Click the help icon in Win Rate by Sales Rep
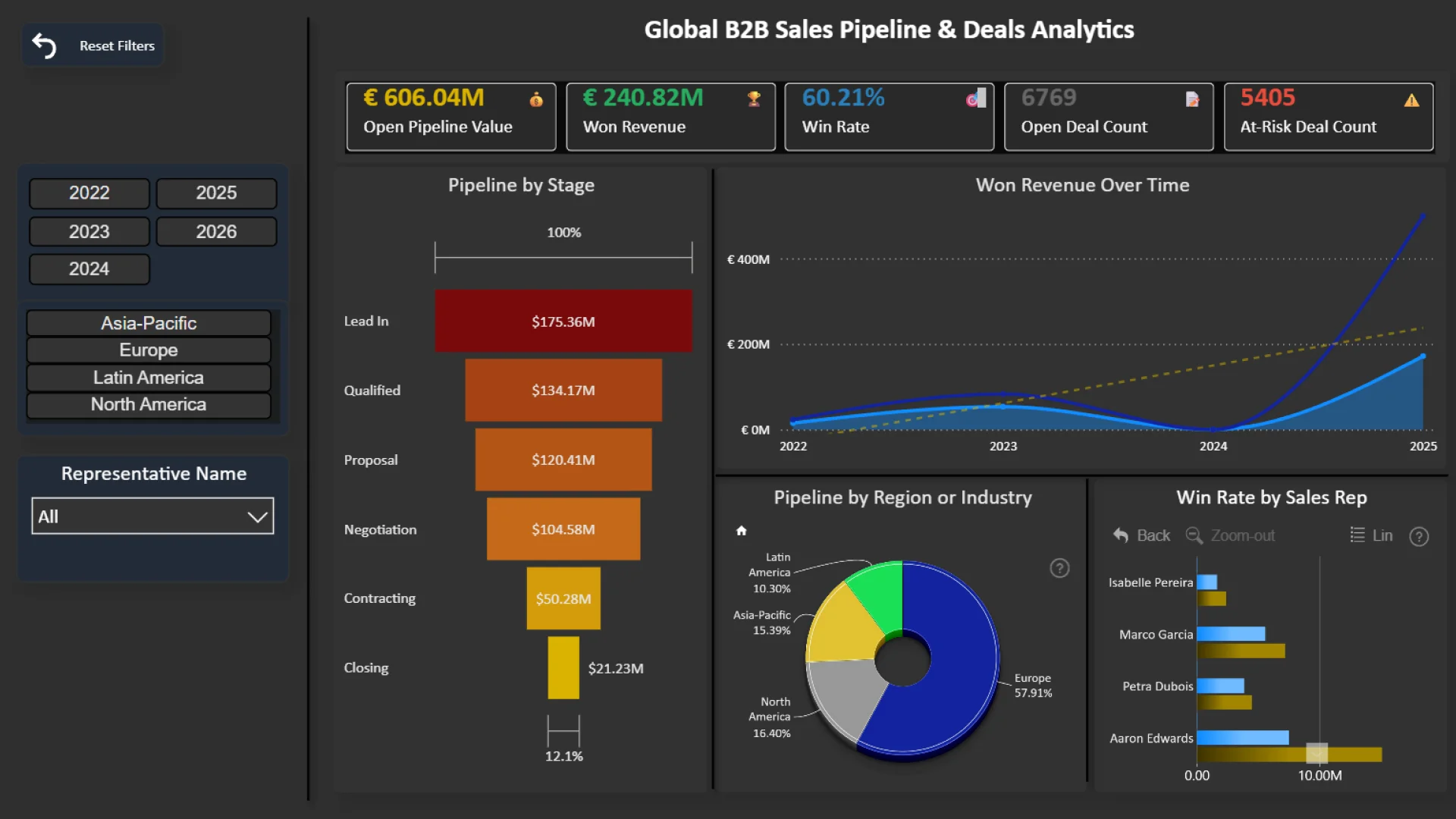 pos(1419,537)
